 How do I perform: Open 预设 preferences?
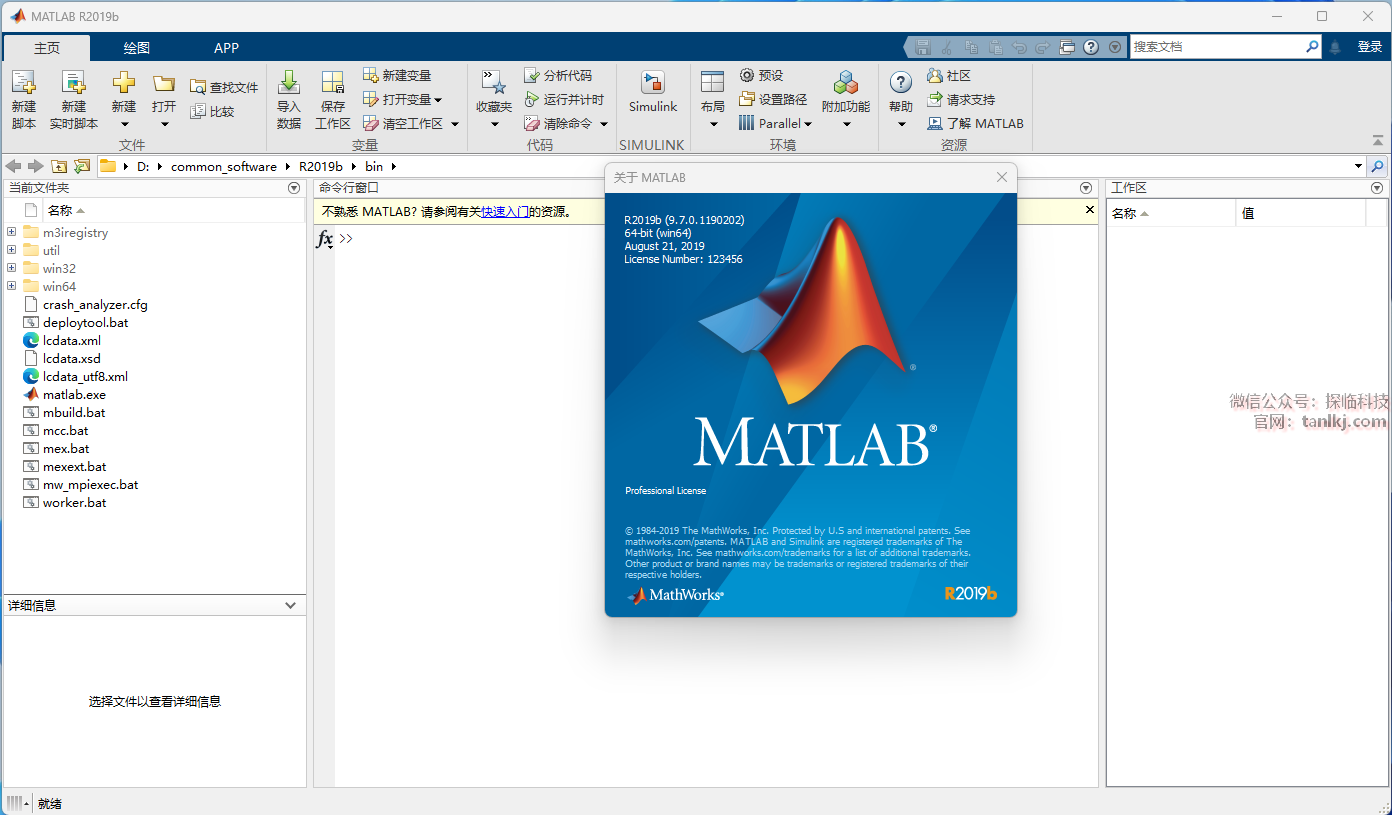[761, 75]
